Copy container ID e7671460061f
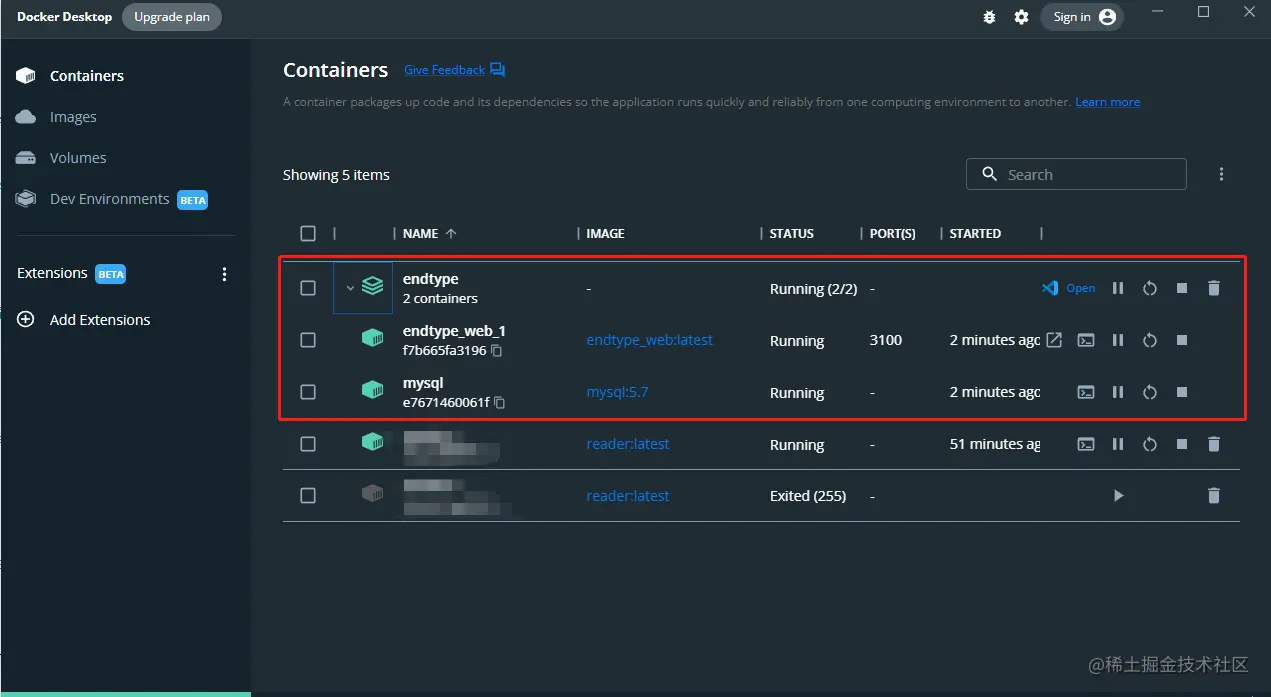 pyautogui.click(x=500, y=403)
